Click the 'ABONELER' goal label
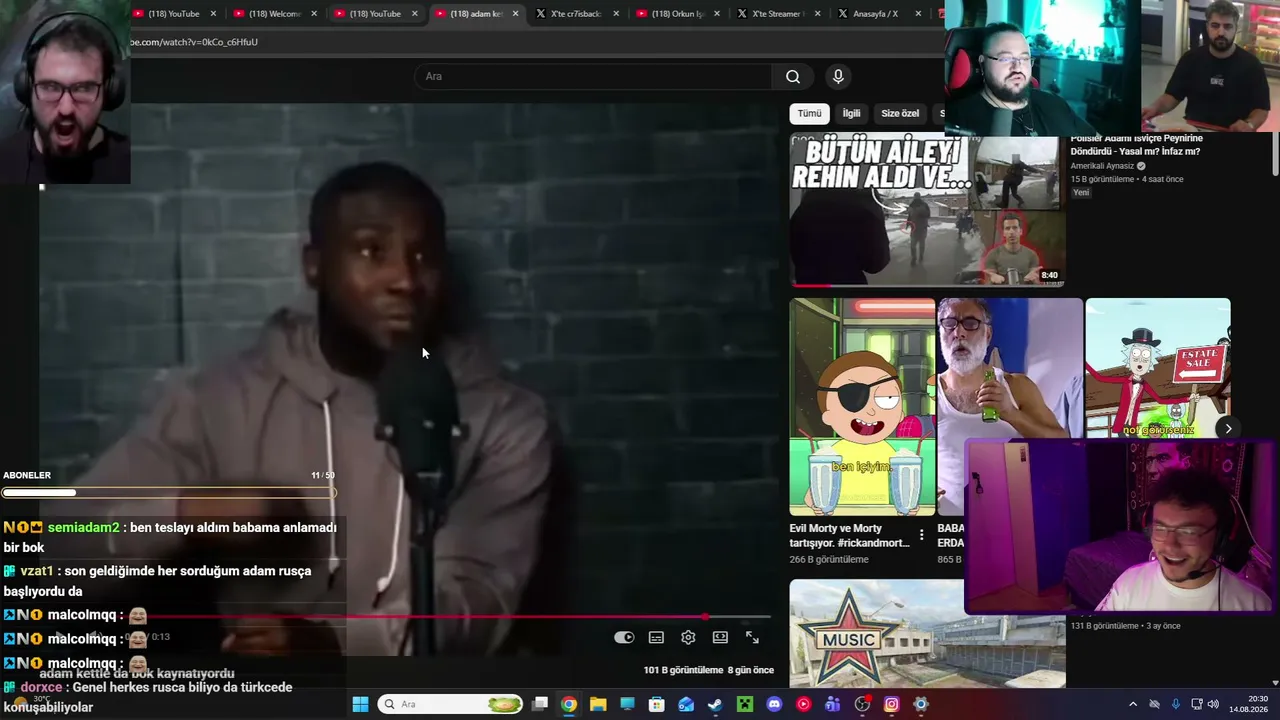This screenshot has height=720, width=1280. [x=27, y=475]
